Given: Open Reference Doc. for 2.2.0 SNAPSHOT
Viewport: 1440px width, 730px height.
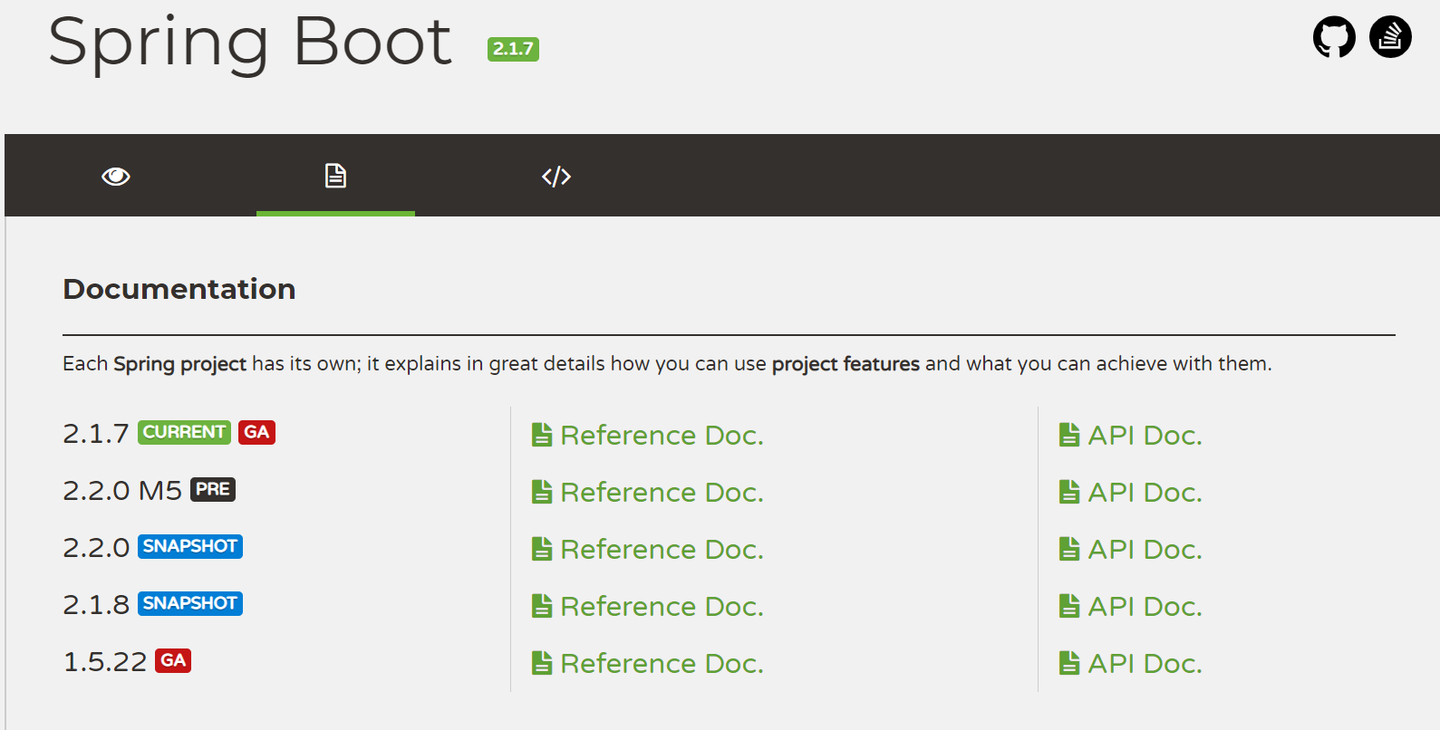Looking at the screenshot, I should tap(661, 549).
